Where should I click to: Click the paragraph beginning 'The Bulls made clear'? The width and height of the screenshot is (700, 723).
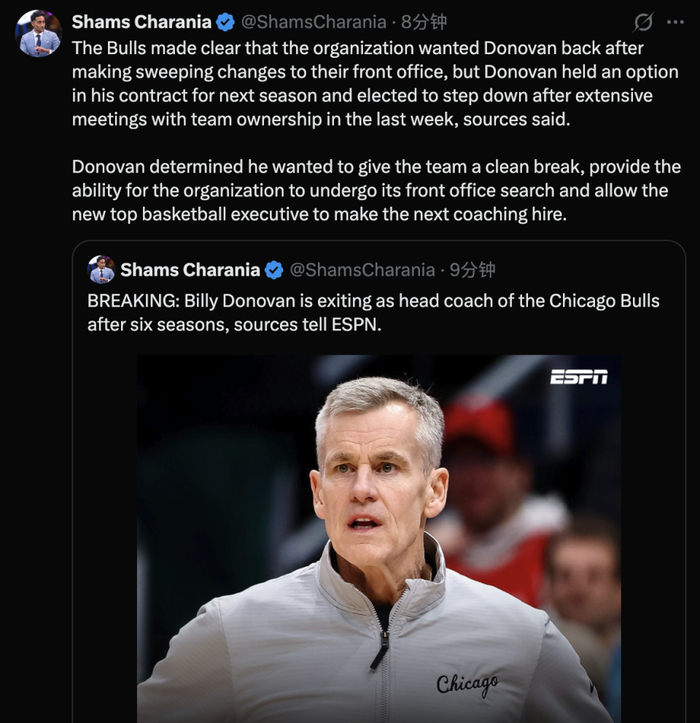tap(375, 83)
